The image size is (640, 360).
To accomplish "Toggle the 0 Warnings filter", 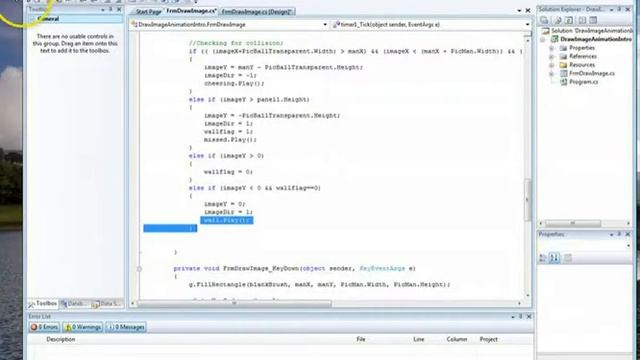I will (83, 327).
